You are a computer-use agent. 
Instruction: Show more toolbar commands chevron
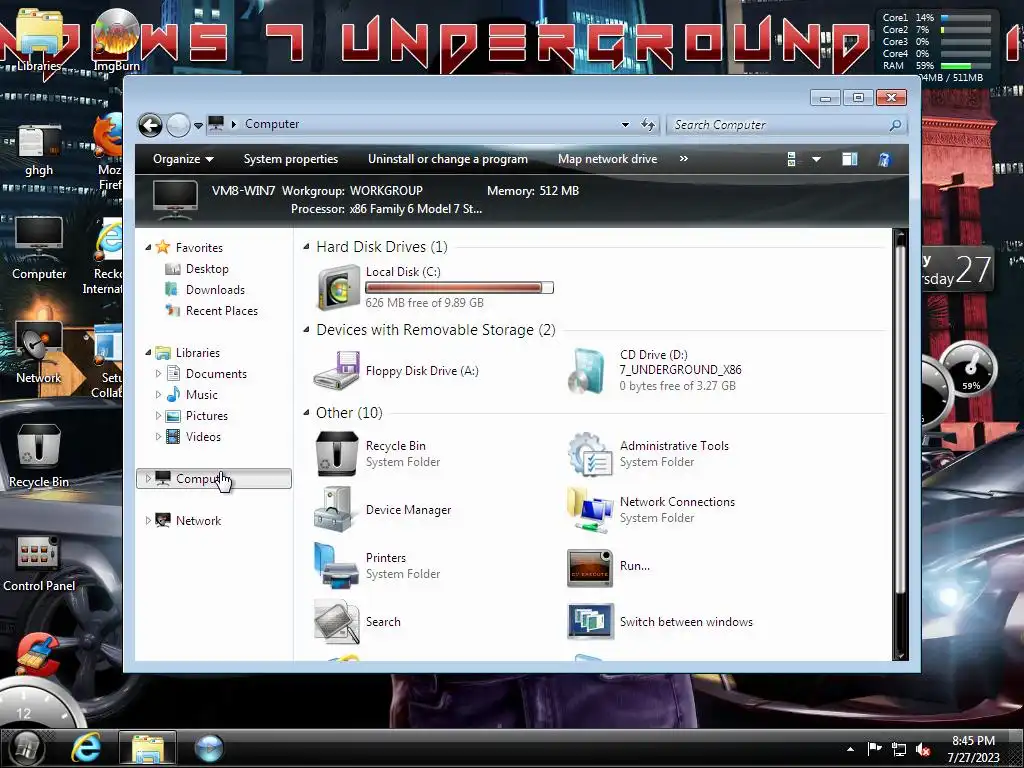click(x=683, y=159)
